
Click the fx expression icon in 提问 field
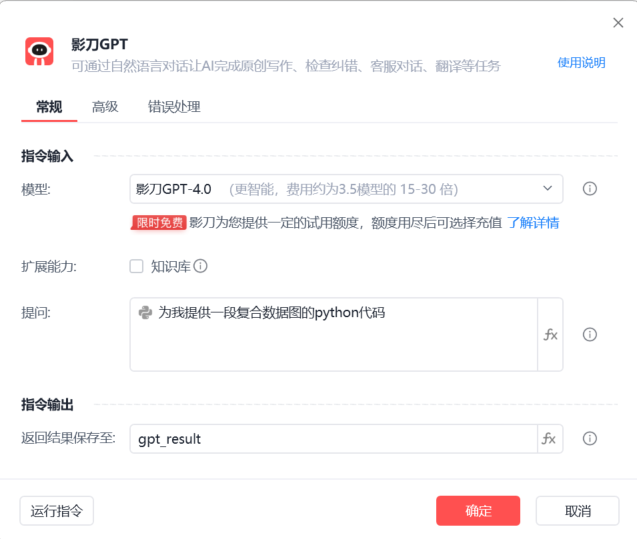click(x=550, y=335)
